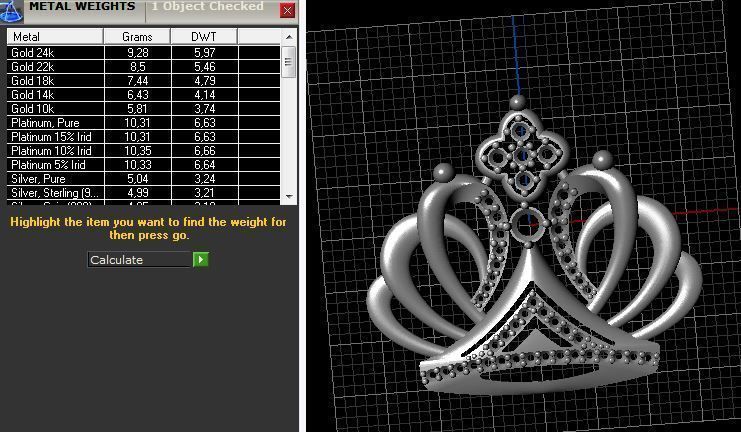Sort by the Grams column header
Image resolution: width=741 pixels, height=432 pixels.
[x=137, y=36]
